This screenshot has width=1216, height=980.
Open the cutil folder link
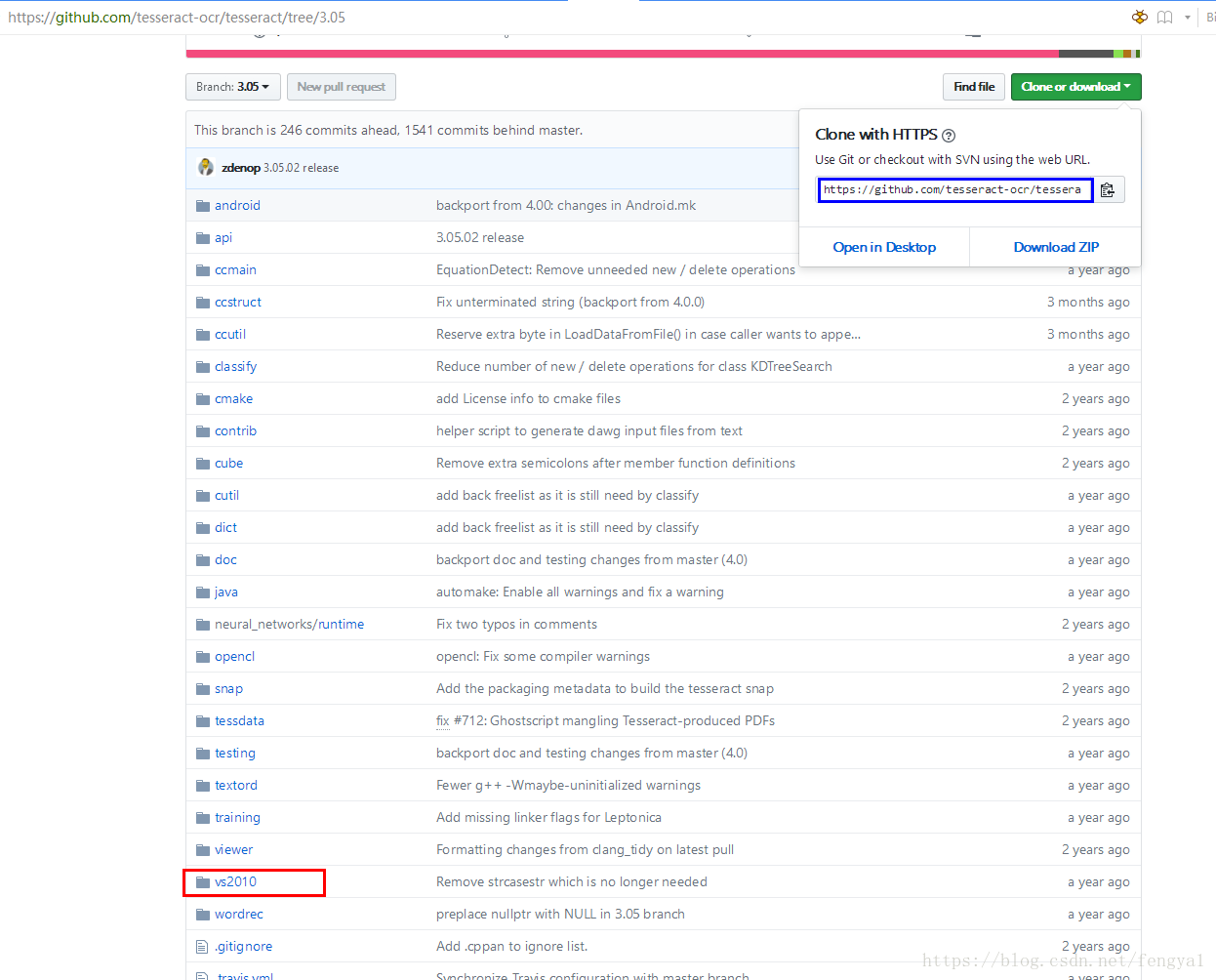pos(226,496)
